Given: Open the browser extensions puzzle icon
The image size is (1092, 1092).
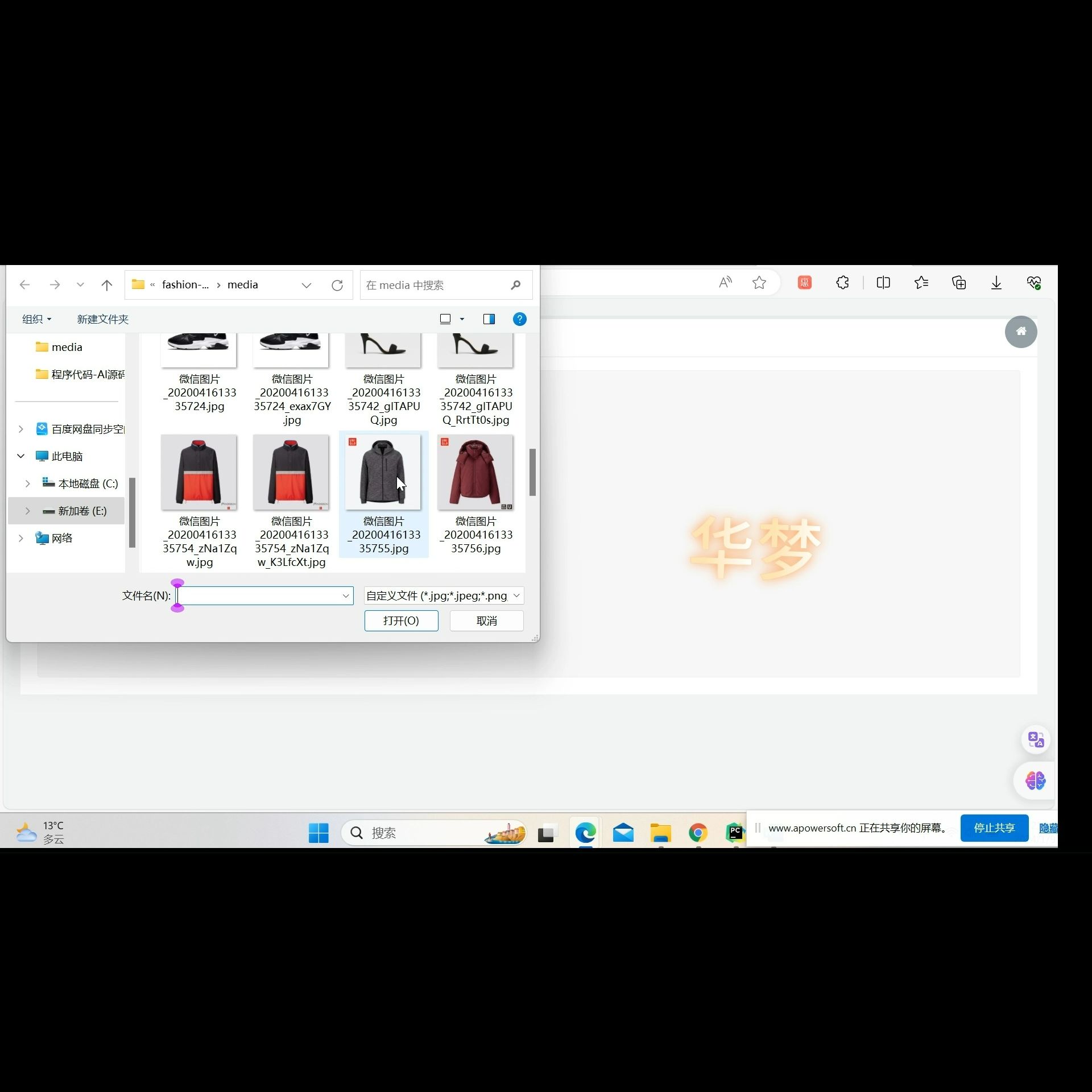Looking at the screenshot, I should 842,283.
